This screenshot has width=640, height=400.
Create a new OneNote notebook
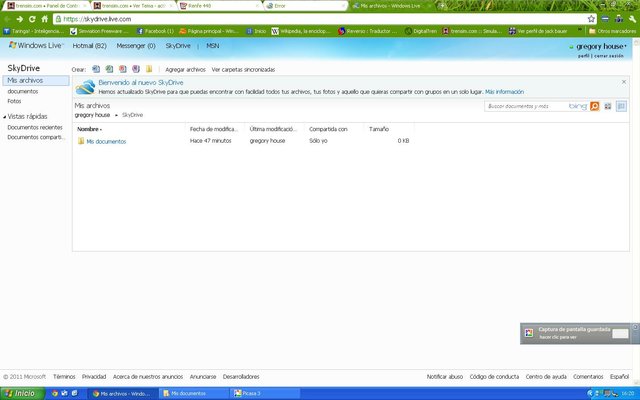pos(135,69)
